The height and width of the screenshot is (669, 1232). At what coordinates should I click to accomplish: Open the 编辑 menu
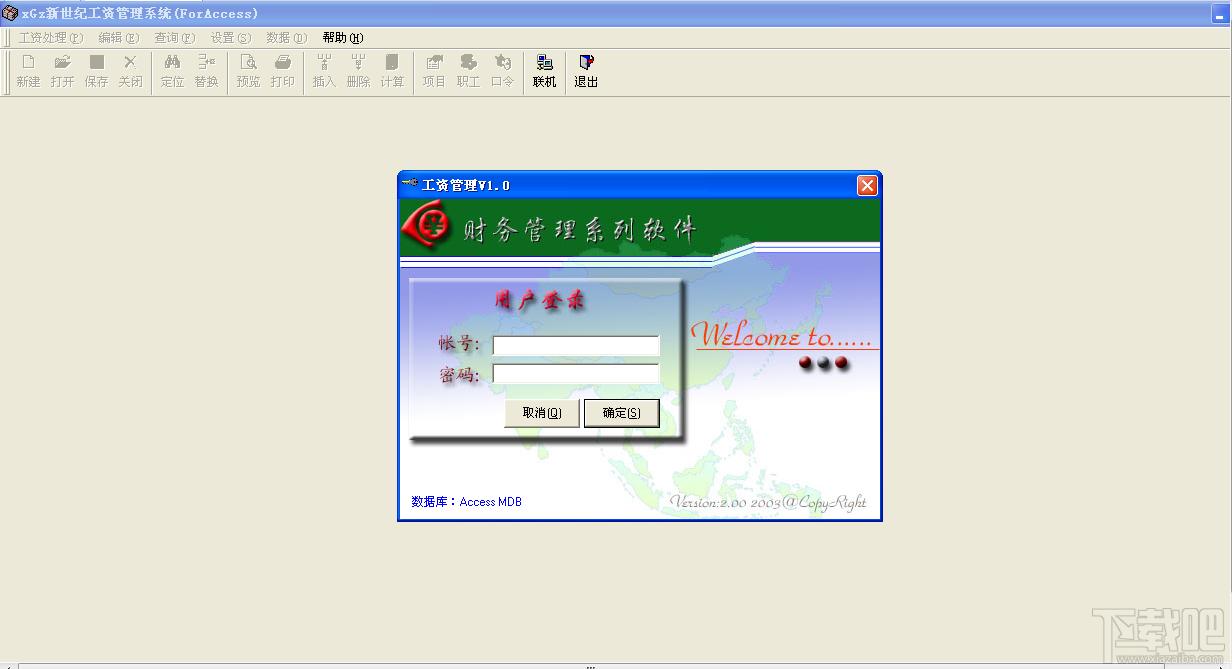click(118, 38)
